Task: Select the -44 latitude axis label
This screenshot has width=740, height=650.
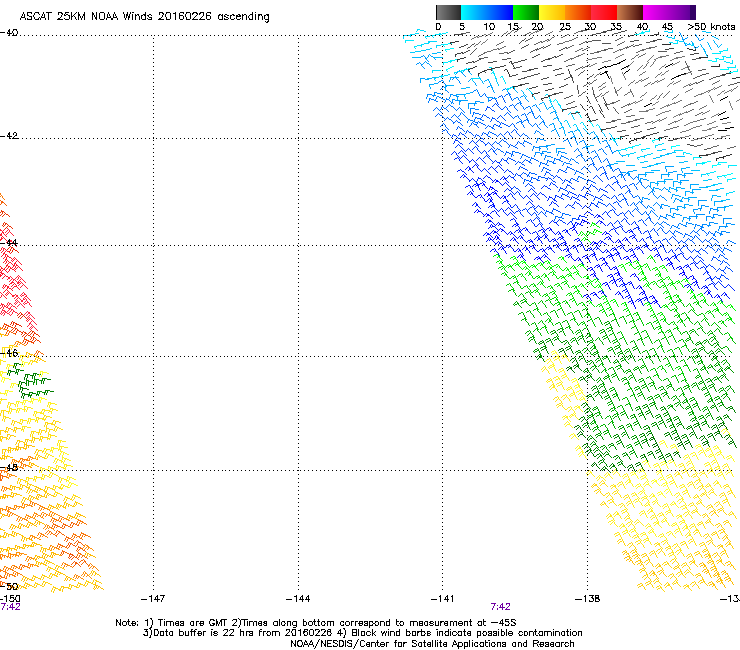Action: [x=9, y=243]
